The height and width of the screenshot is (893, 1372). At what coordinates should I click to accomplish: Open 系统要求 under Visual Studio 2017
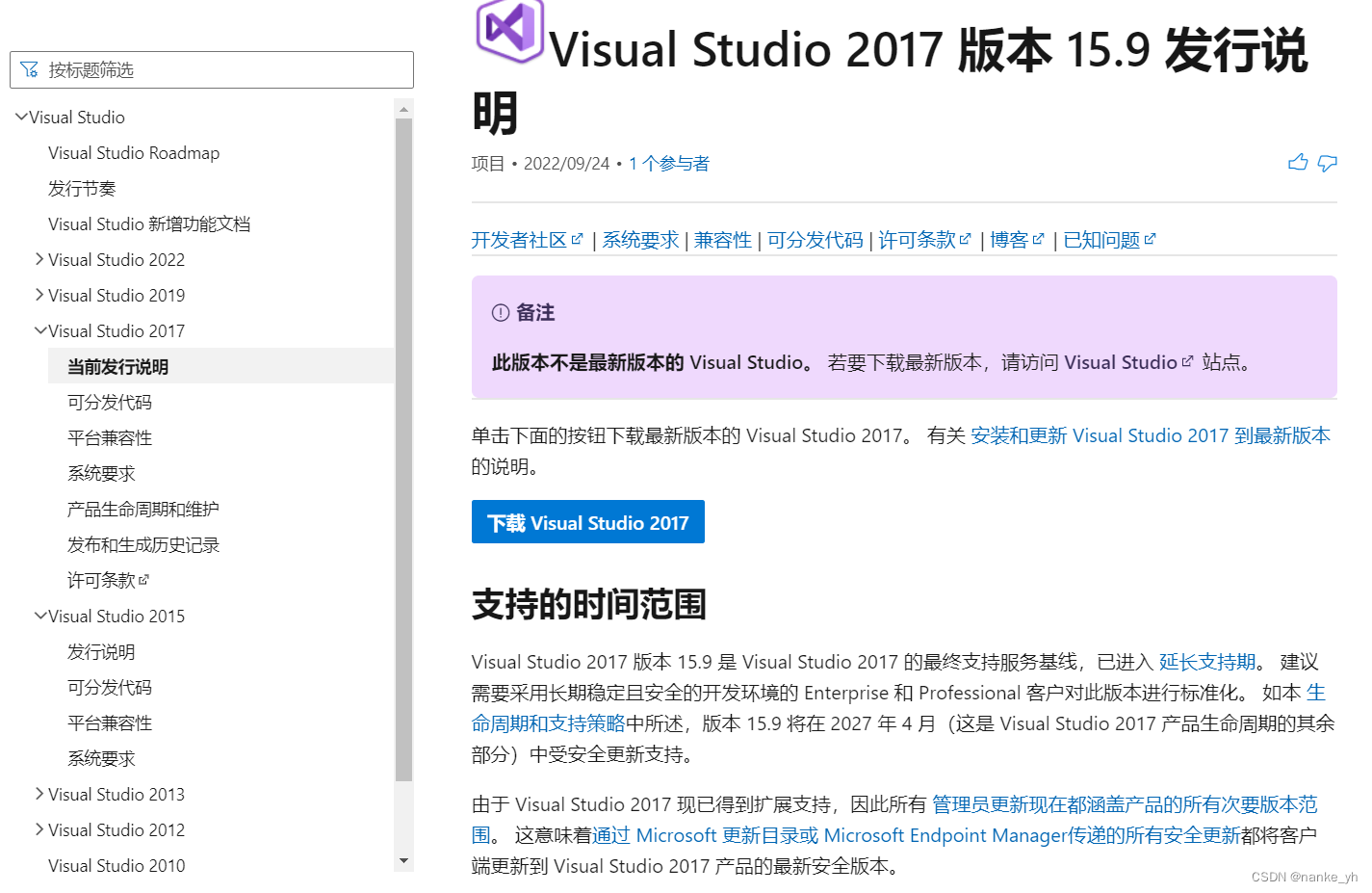pos(101,473)
